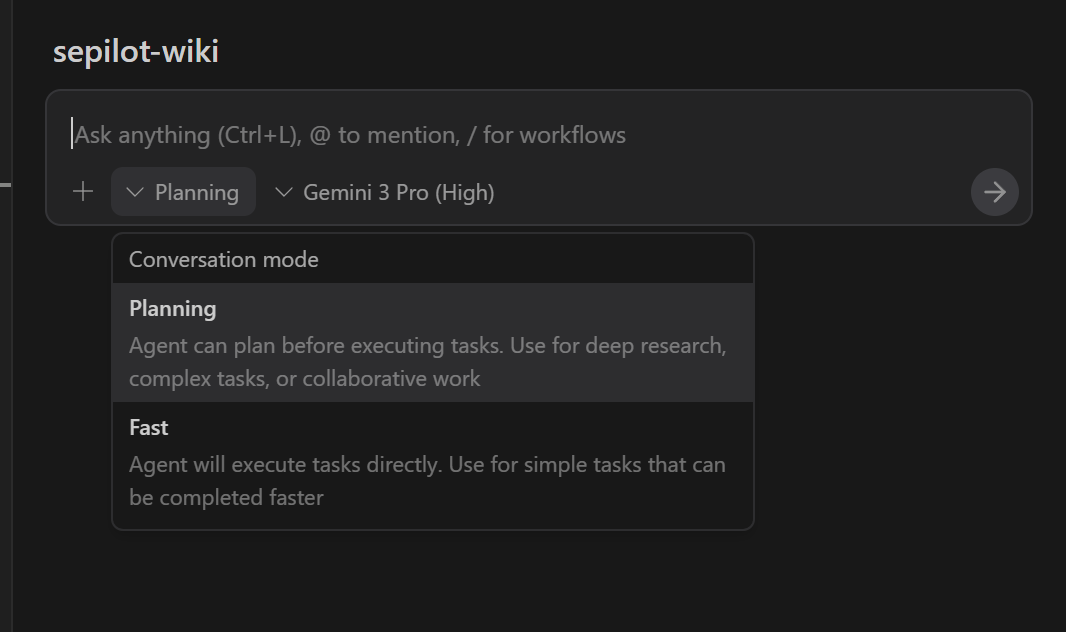1066x632 pixels.
Task: Click the Conversation mode menu header
Action: click(224, 260)
